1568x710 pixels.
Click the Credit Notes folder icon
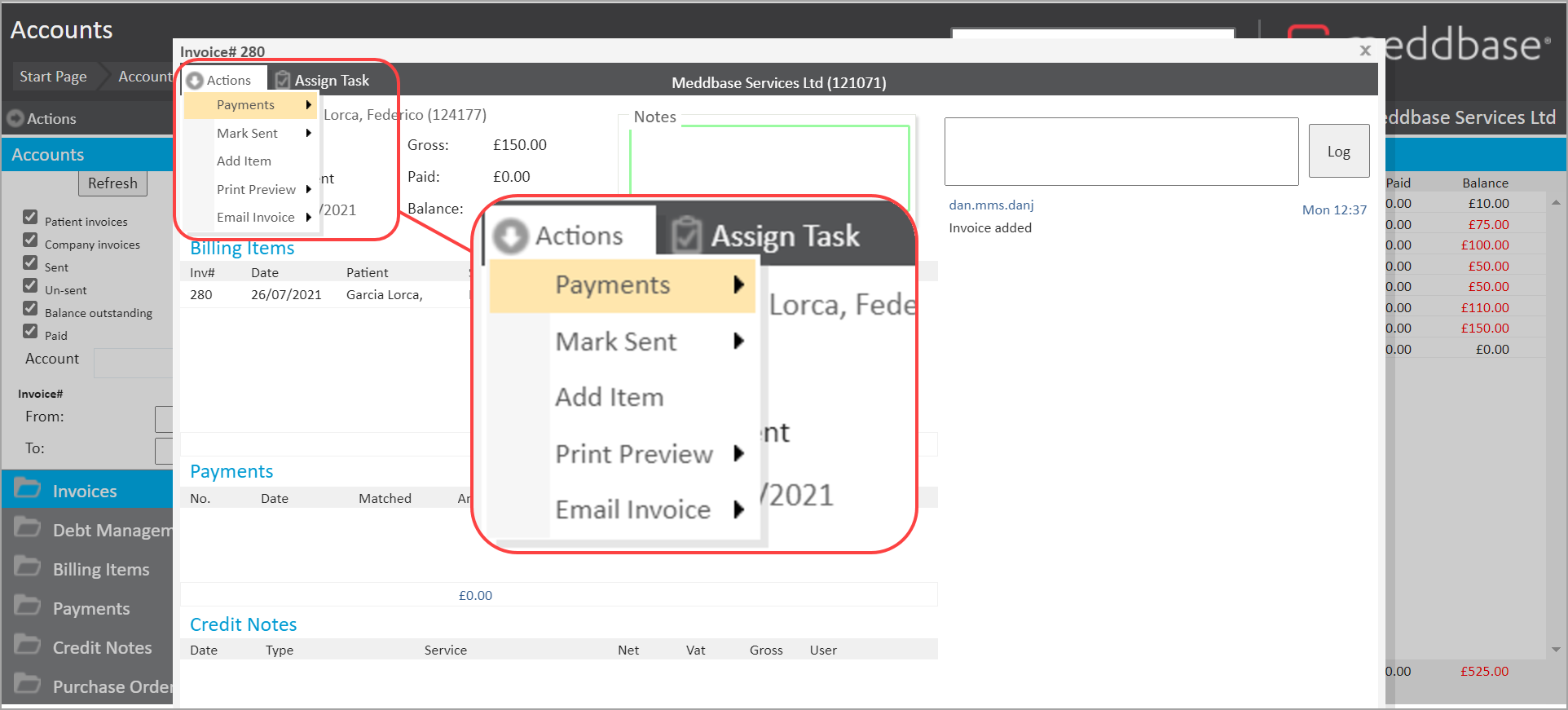click(x=28, y=646)
